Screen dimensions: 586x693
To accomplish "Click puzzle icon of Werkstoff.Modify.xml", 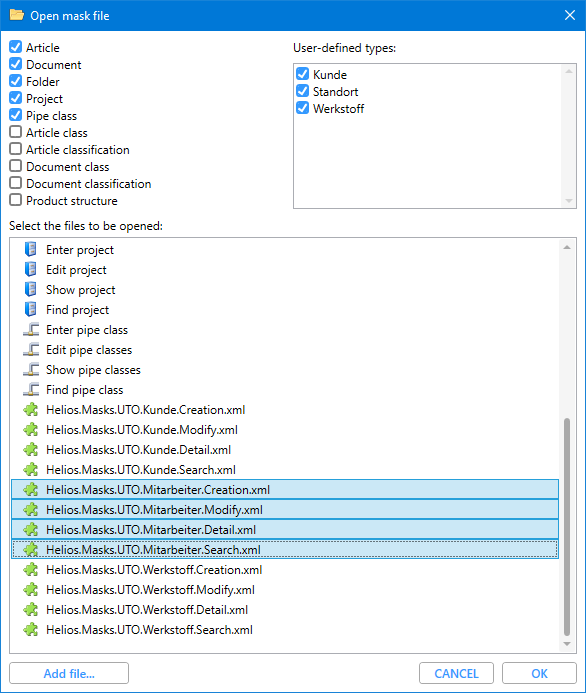I will (31, 590).
